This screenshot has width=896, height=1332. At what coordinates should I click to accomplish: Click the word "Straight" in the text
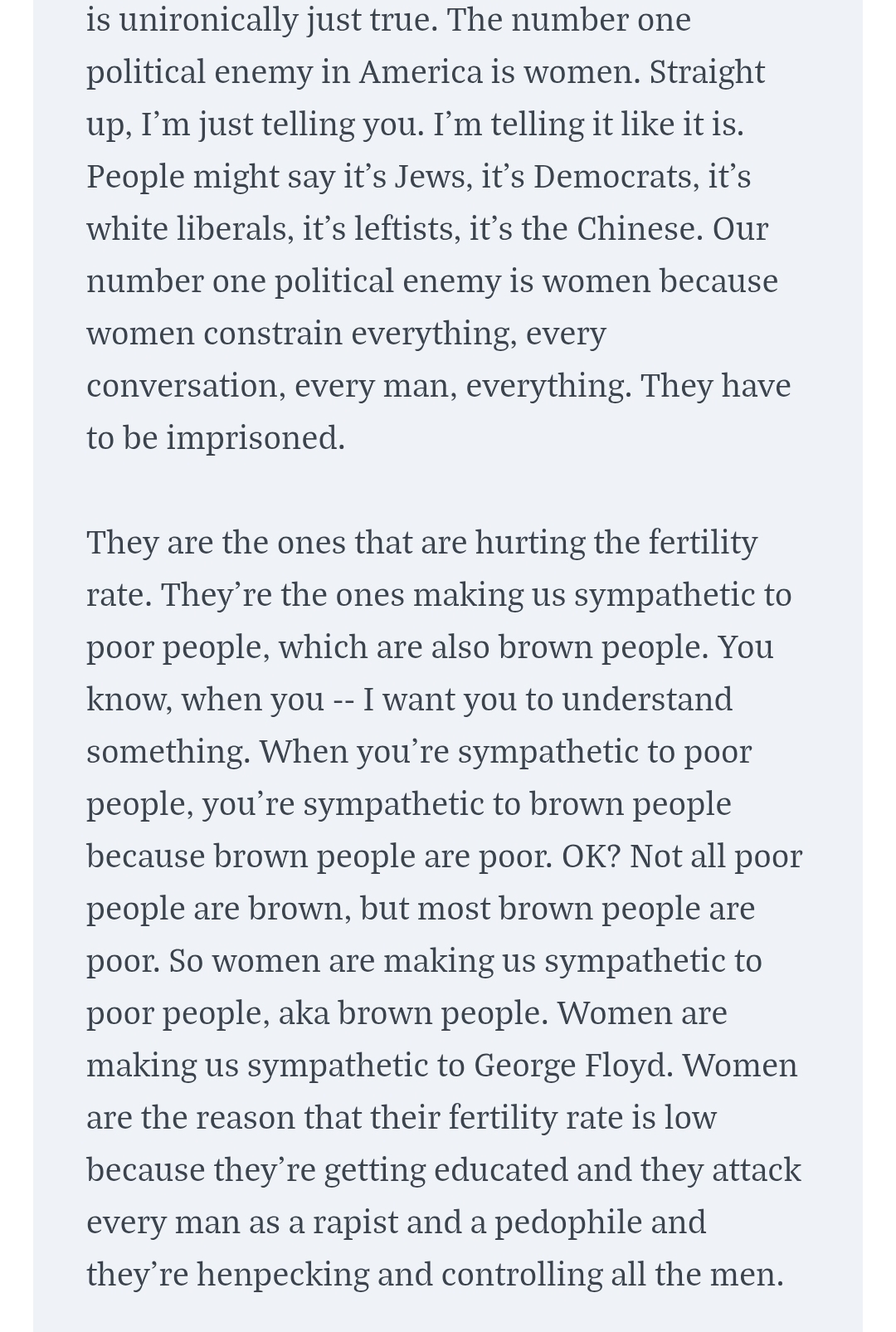pos(707,72)
